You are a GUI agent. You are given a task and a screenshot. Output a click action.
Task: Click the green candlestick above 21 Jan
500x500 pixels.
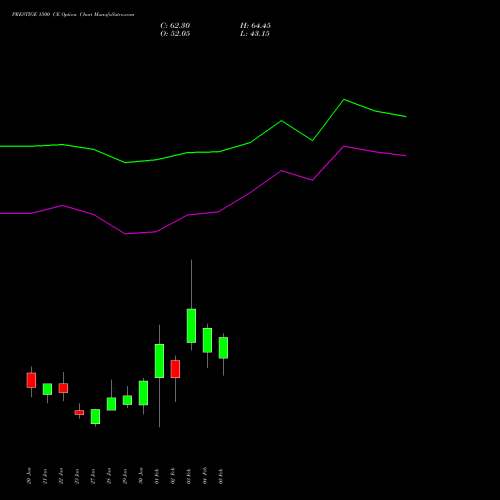pyautogui.click(x=47, y=389)
